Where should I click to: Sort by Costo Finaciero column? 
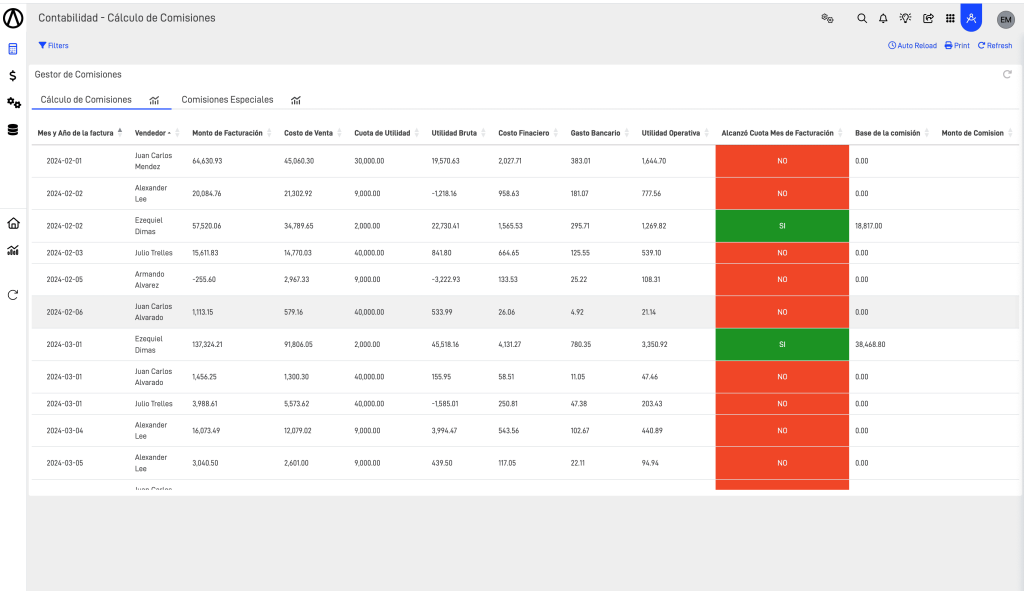[x=524, y=133]
